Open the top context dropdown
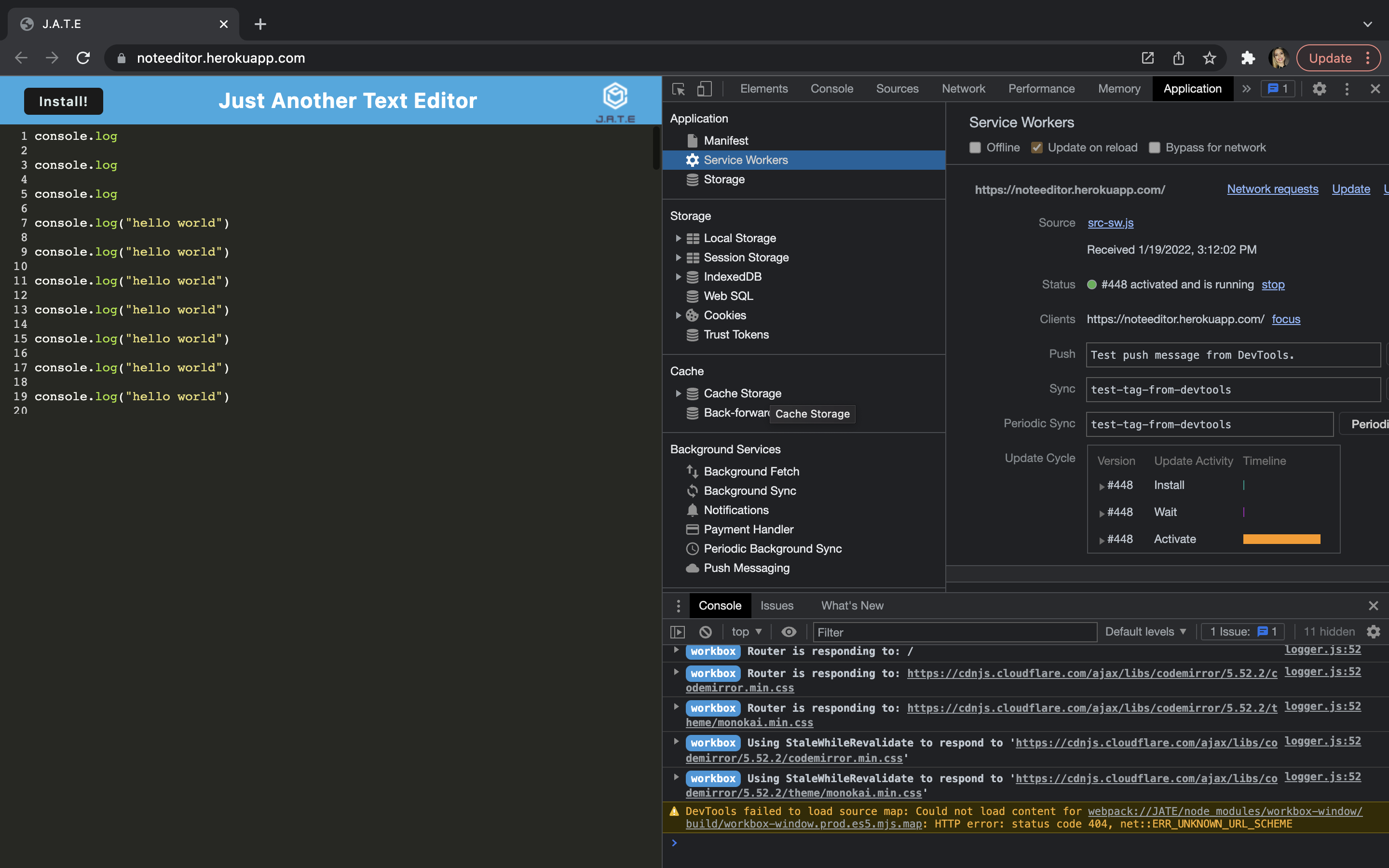Image resolution: width=1389 pixels, height=868 pixels. 746,632
